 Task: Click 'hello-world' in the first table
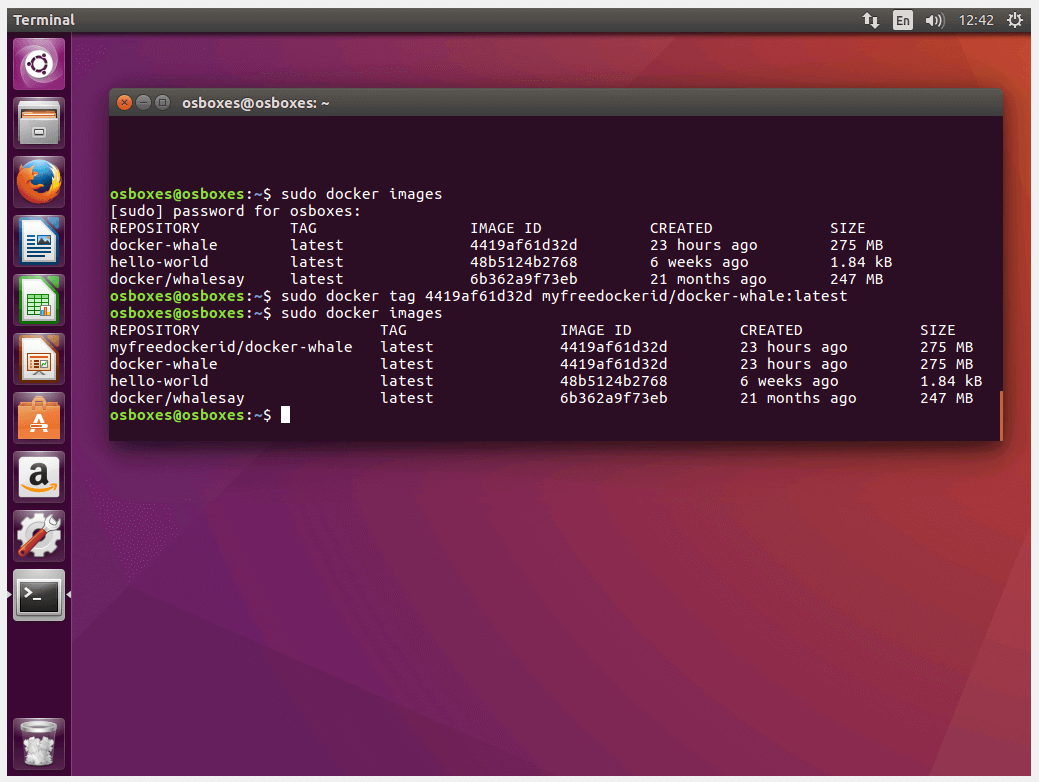point(159,262)
